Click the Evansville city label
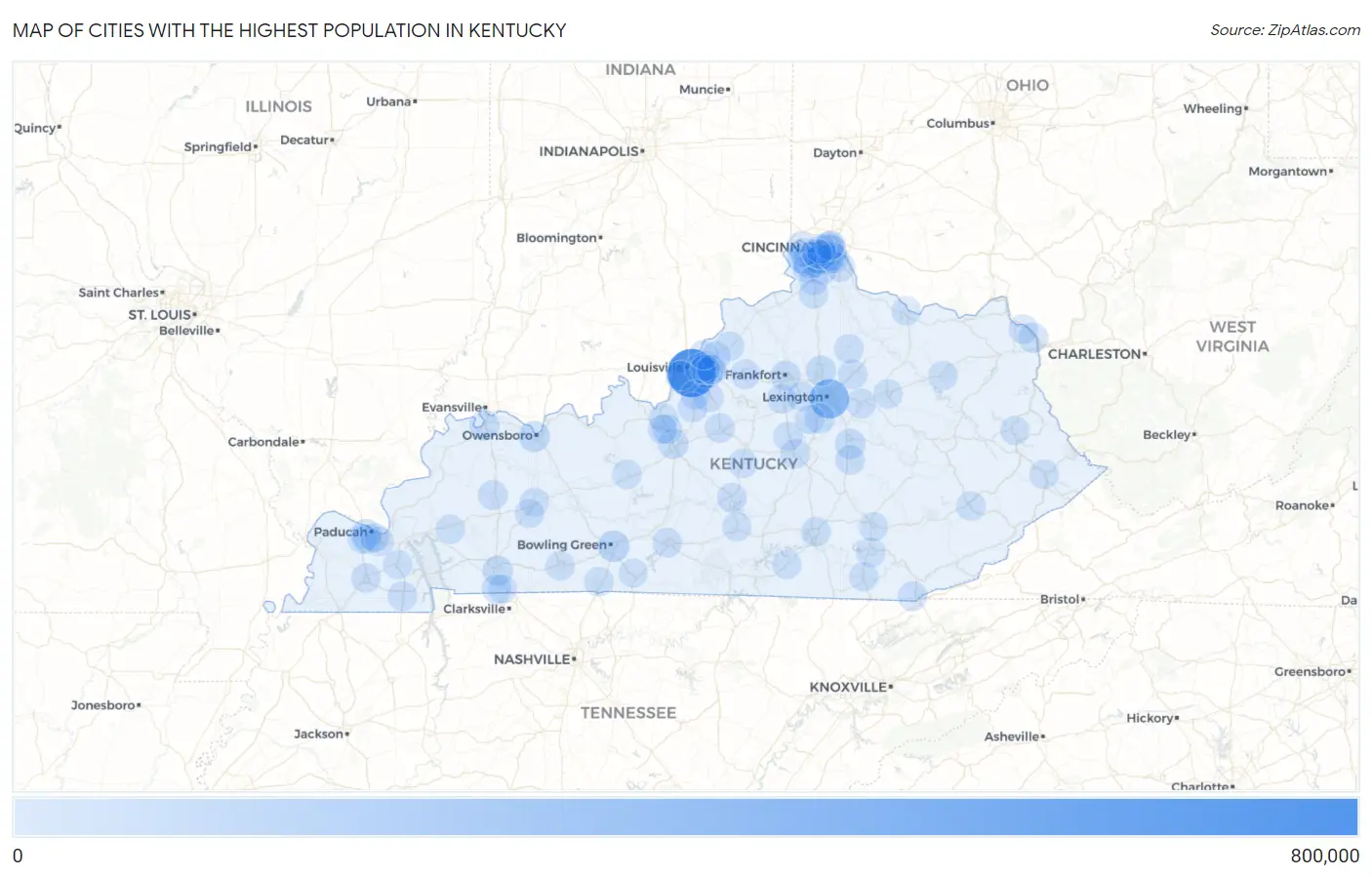Viewport: 1372px width, 877px height. click(x=452, y=407)
